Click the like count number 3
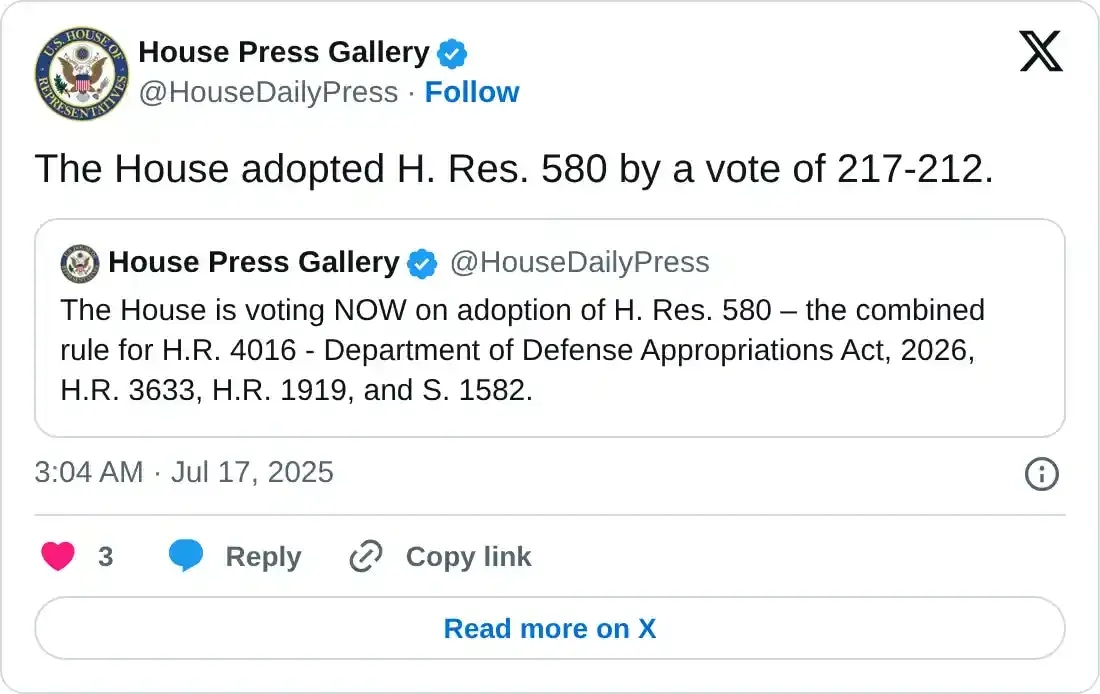 pyautogui.click(x=105, y=557)
